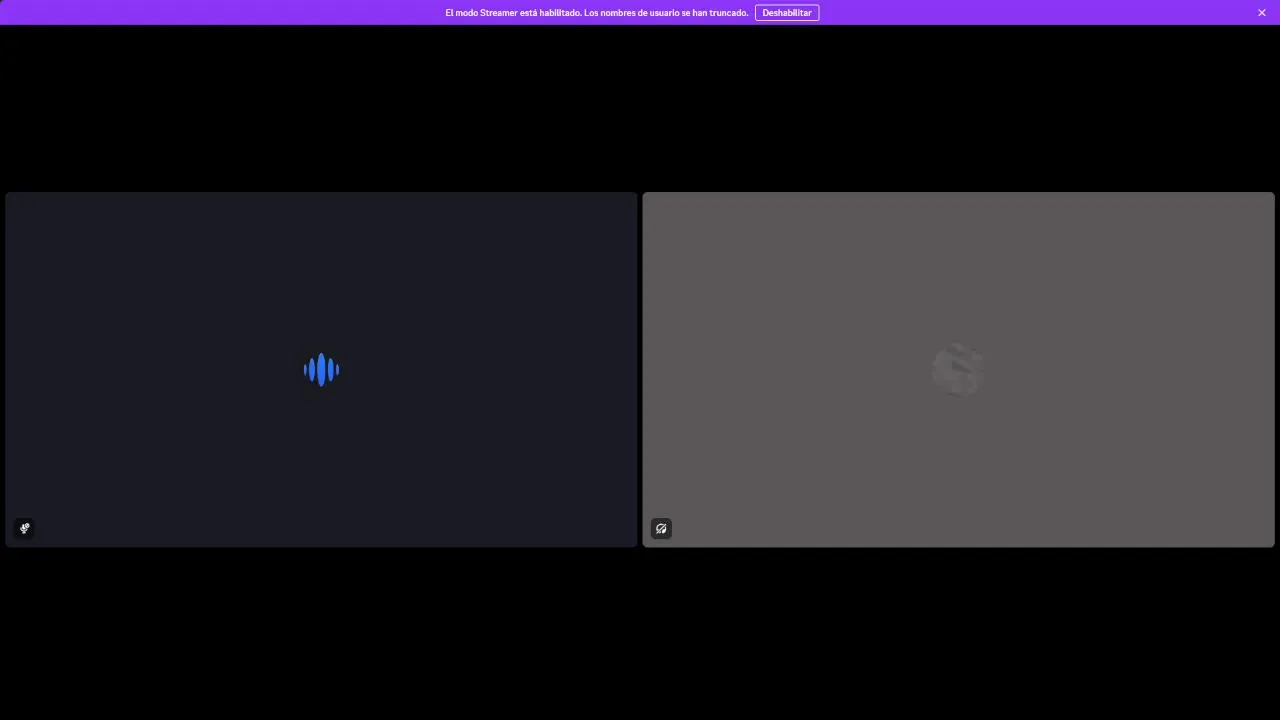1280x720 pixels.
Task: Click the Deshabilitar button in the Streamer banner
Action: [x=787, y=13]
